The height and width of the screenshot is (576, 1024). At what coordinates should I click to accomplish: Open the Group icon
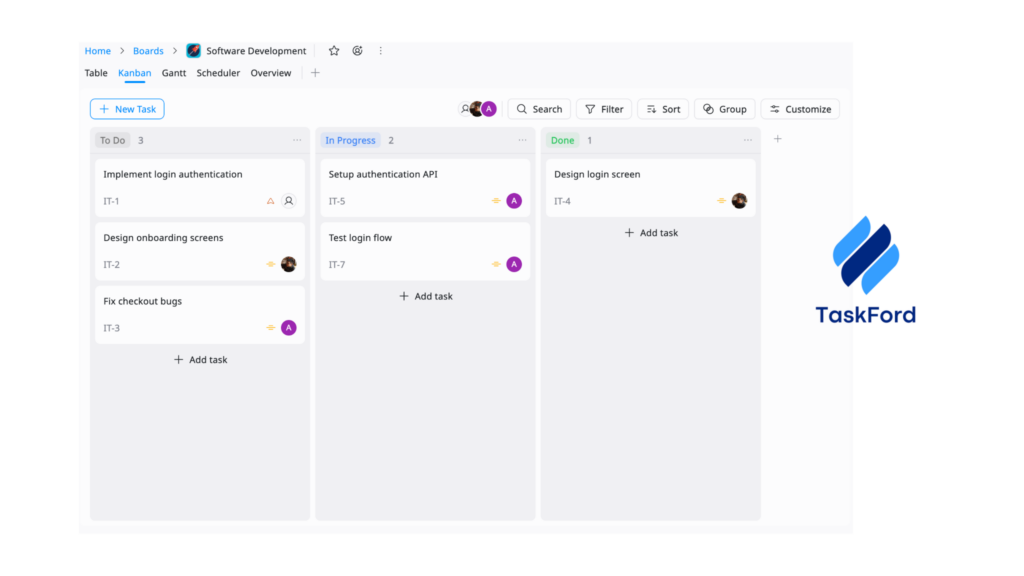point(708,109)
